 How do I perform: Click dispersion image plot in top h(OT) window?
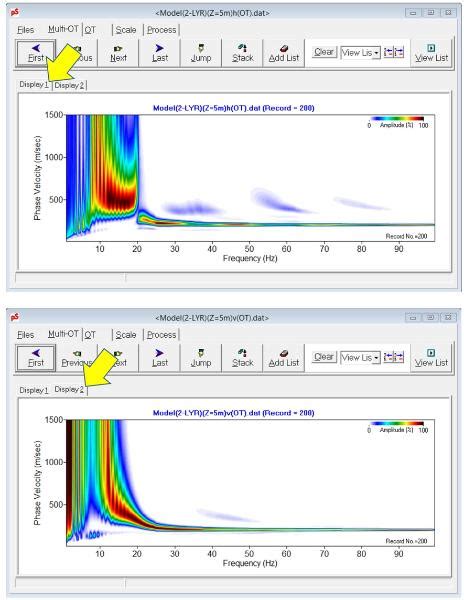(250, 178)
